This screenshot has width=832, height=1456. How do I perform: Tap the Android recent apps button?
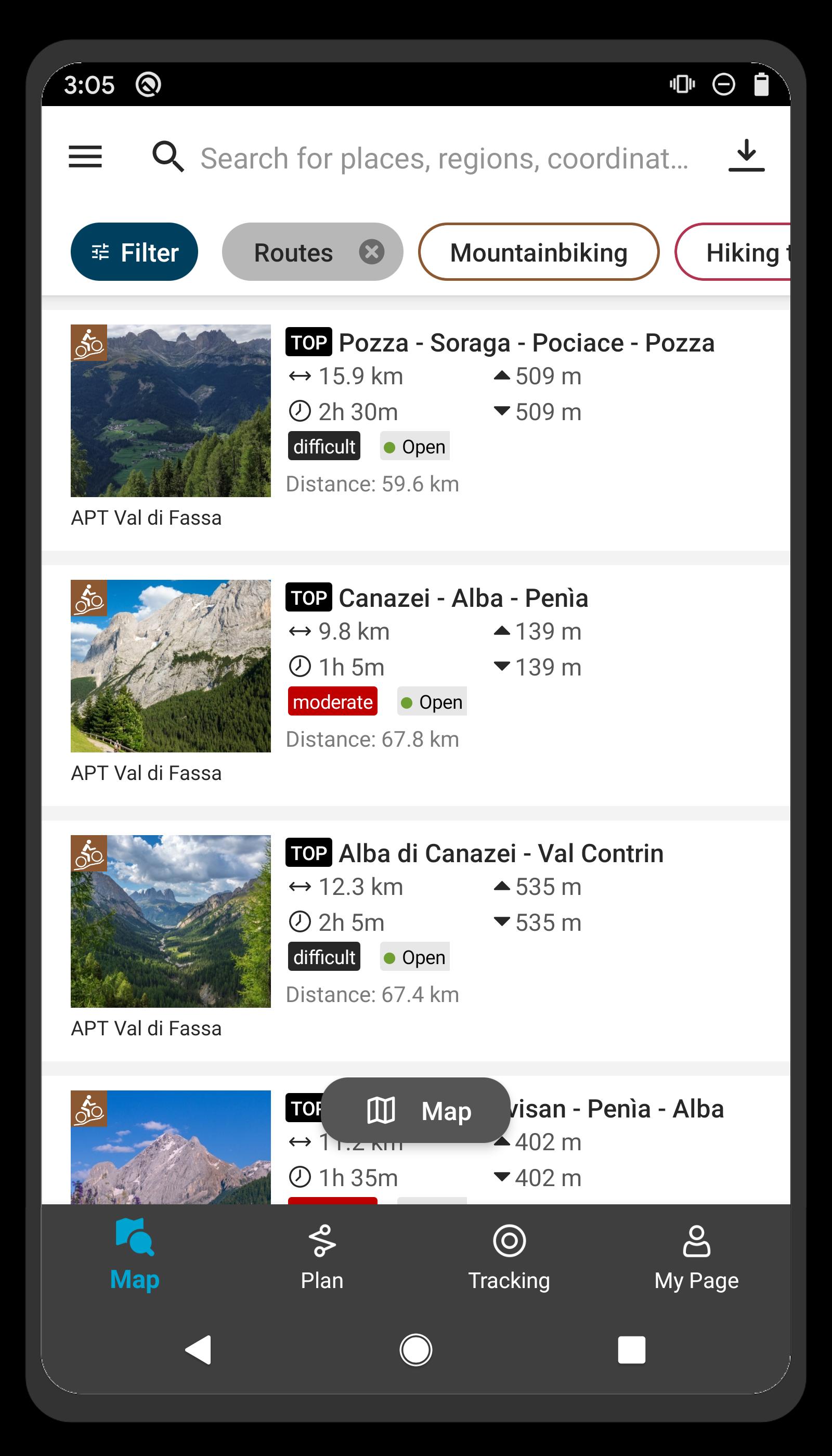pyautogui.click(x=631, y=1350)
